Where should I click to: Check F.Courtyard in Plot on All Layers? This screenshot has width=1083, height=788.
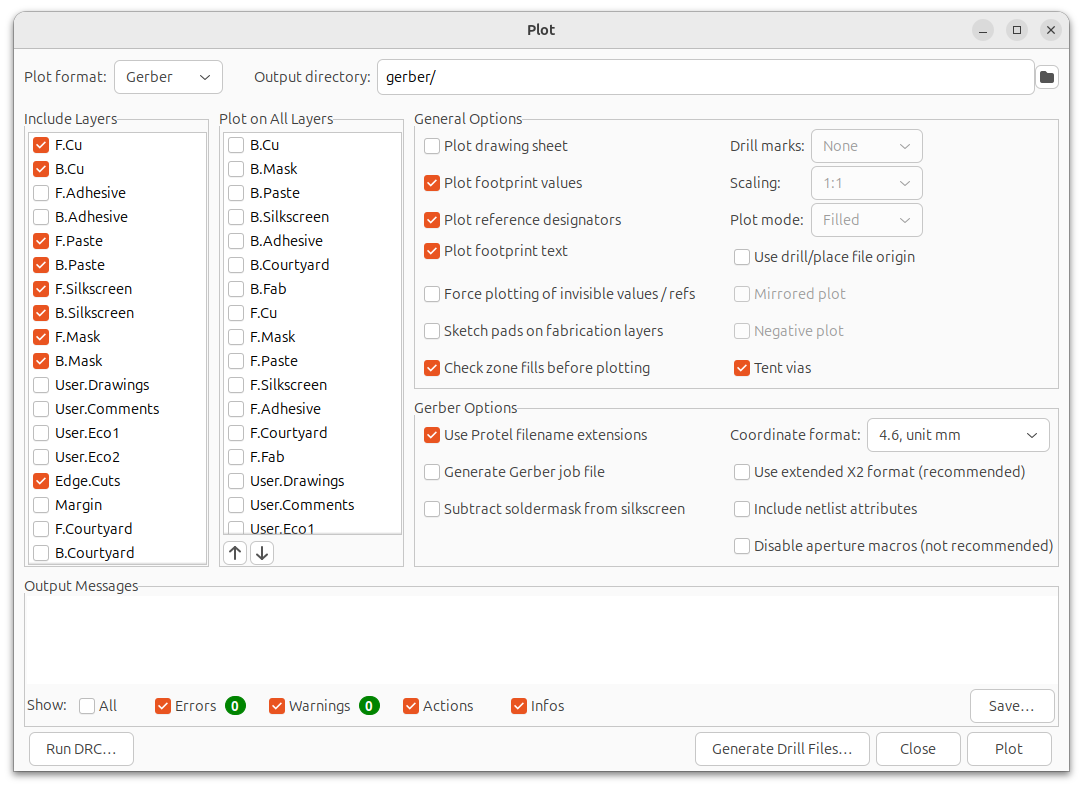pos(236,433)
